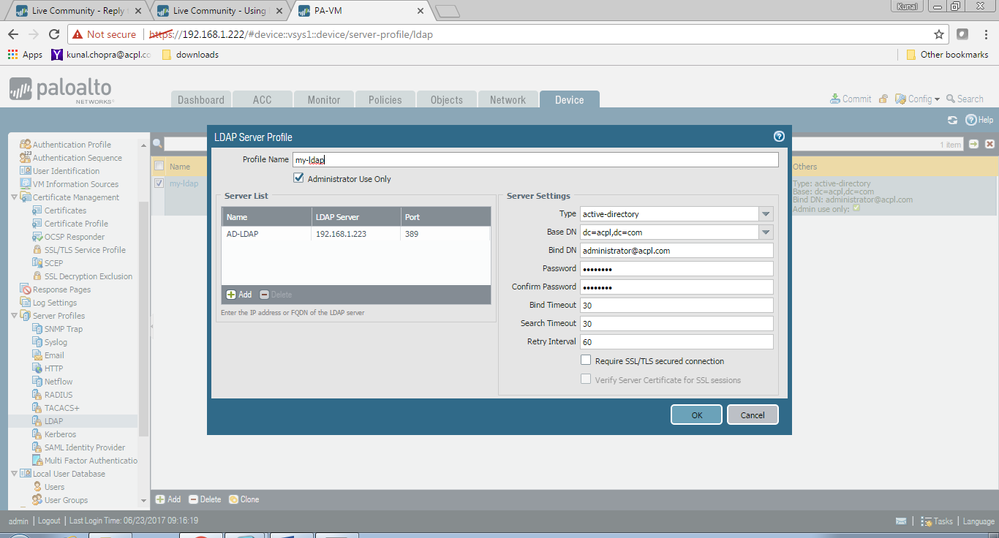Cancel the LDAP Server Profile dialog
Image resolution: width=999 pixels, height=538 pixels.
752,415
